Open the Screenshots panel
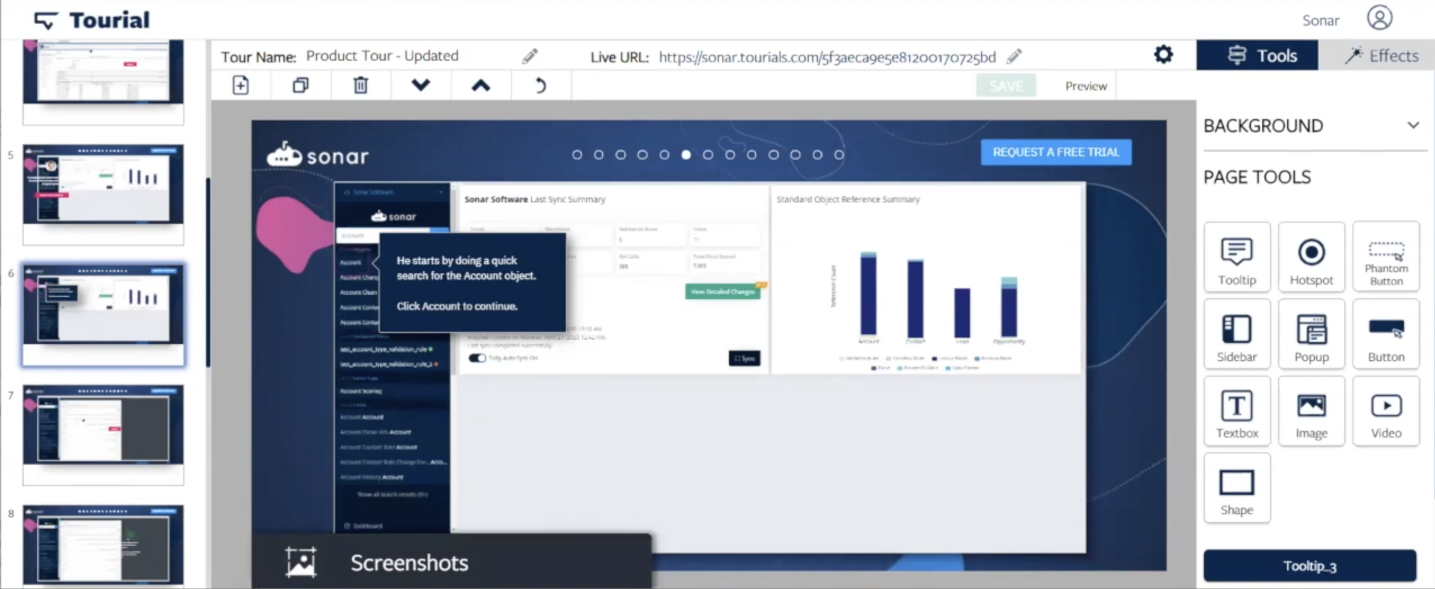 tap(451, 562)
